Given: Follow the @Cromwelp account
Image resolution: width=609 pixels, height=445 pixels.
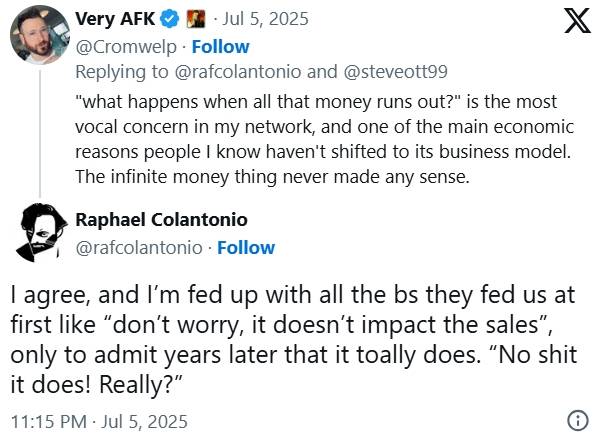Looking at the screenshot, I should pyautogui.click(x=220, y=46).
